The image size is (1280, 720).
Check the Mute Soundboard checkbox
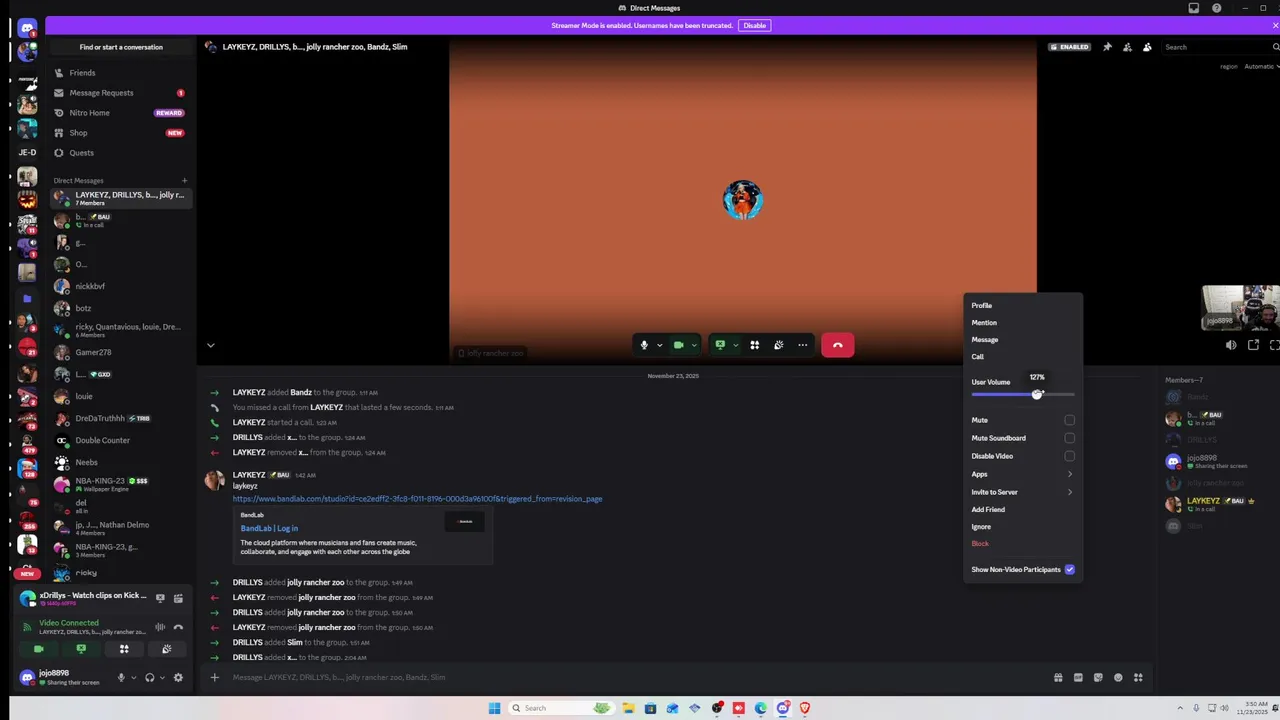(x=1069, y=438)
